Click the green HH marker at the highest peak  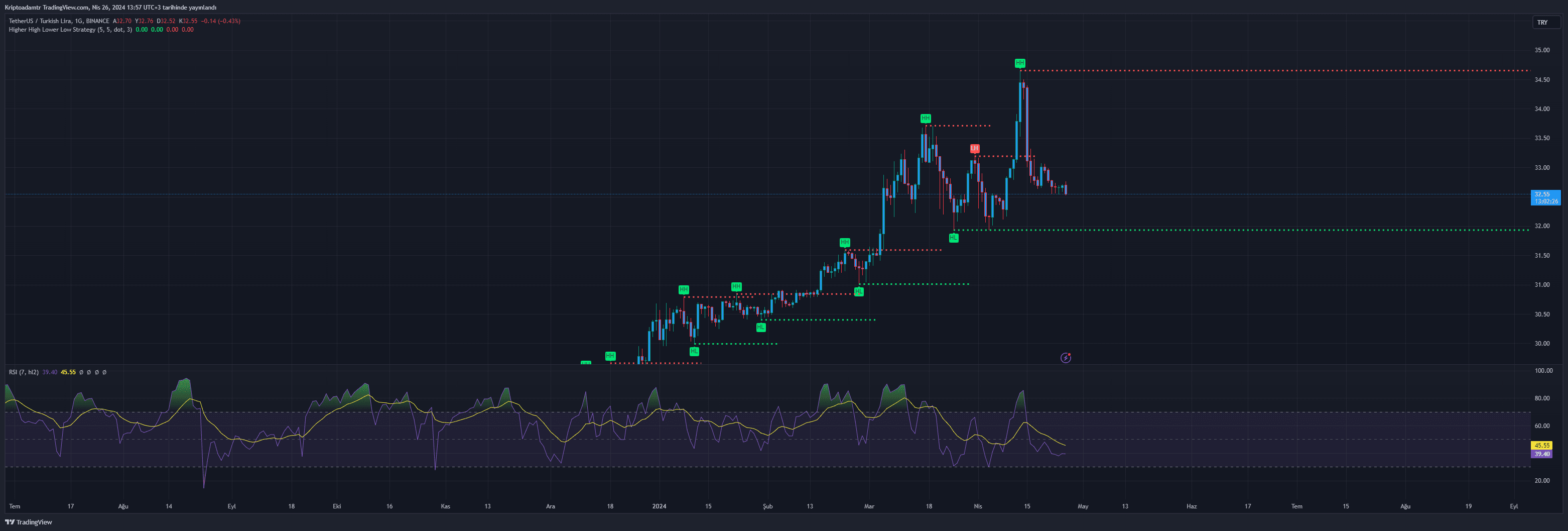[1019, 63]
